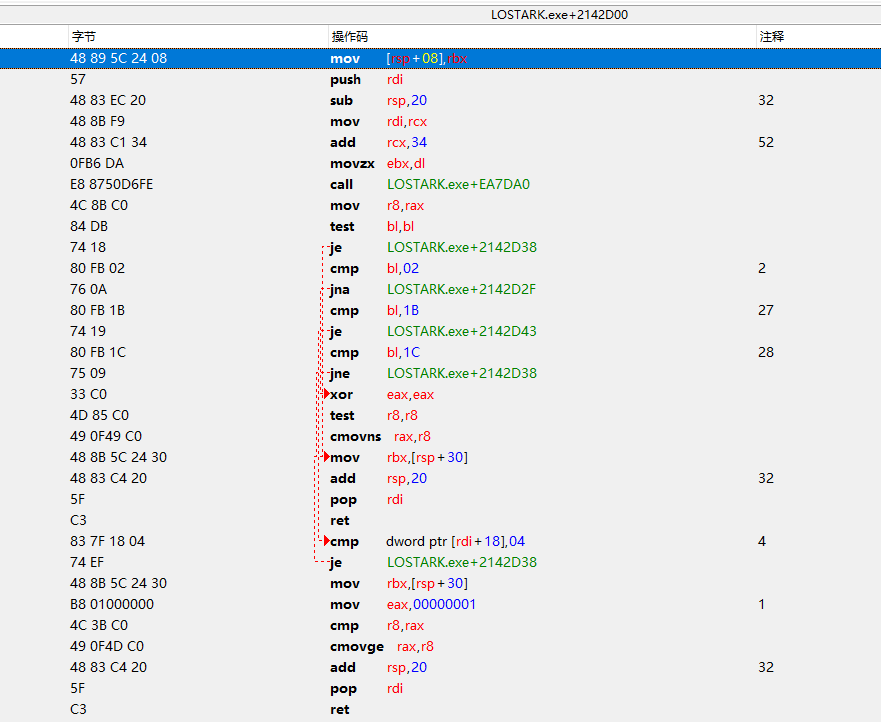Click bytes B8 01000000
This screenshot has height=722, width=881.
pos(112,605)
